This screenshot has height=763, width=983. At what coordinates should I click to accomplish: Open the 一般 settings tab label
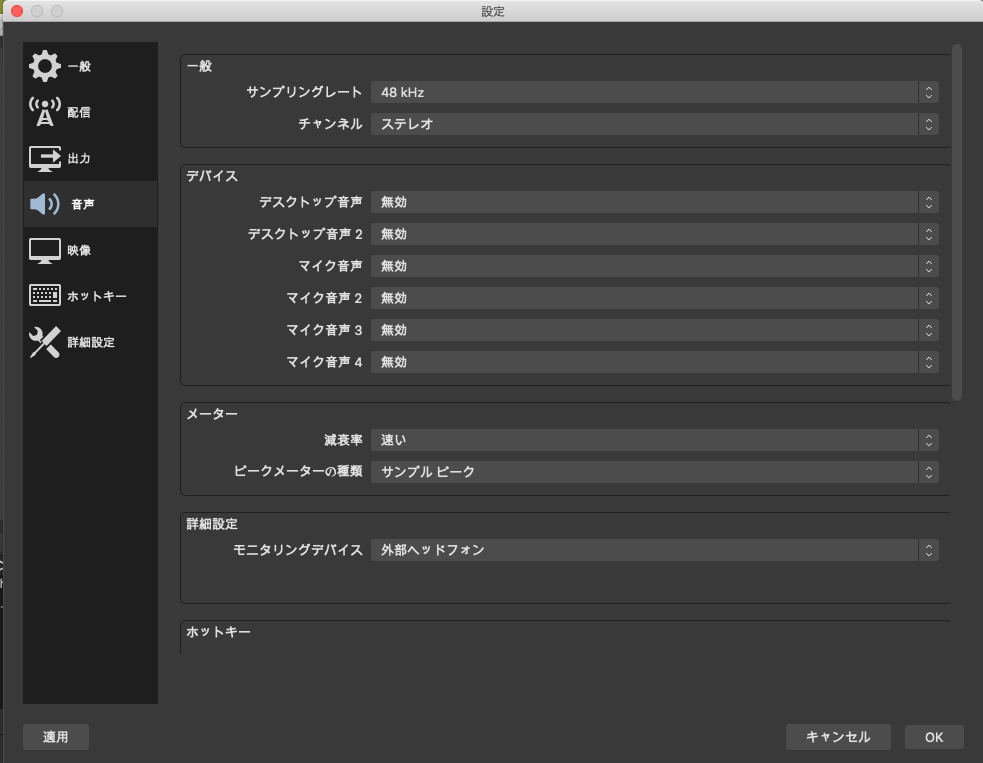click(x=80, y=66)
